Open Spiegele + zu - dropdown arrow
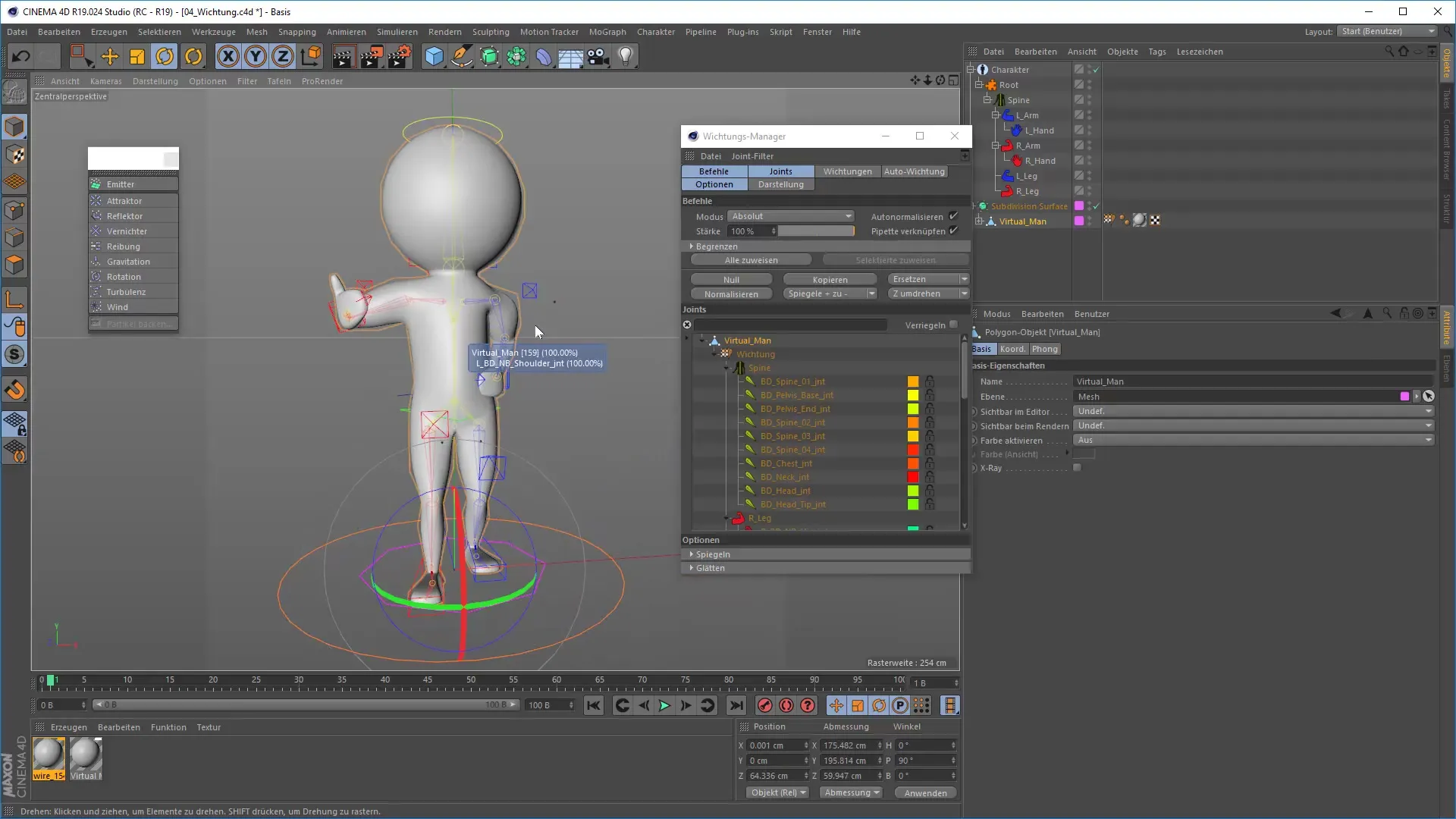Image resolution: width=1456 pixels, height=819 pixels. click(871, 294)
